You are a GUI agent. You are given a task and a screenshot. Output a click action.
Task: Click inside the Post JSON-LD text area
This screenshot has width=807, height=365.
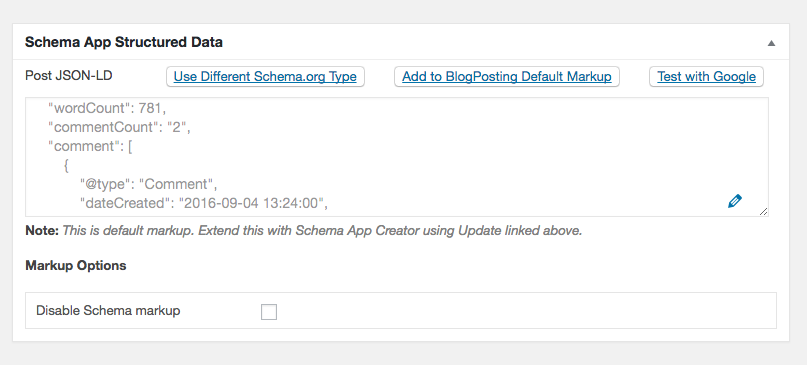click(x=397, y=157)
